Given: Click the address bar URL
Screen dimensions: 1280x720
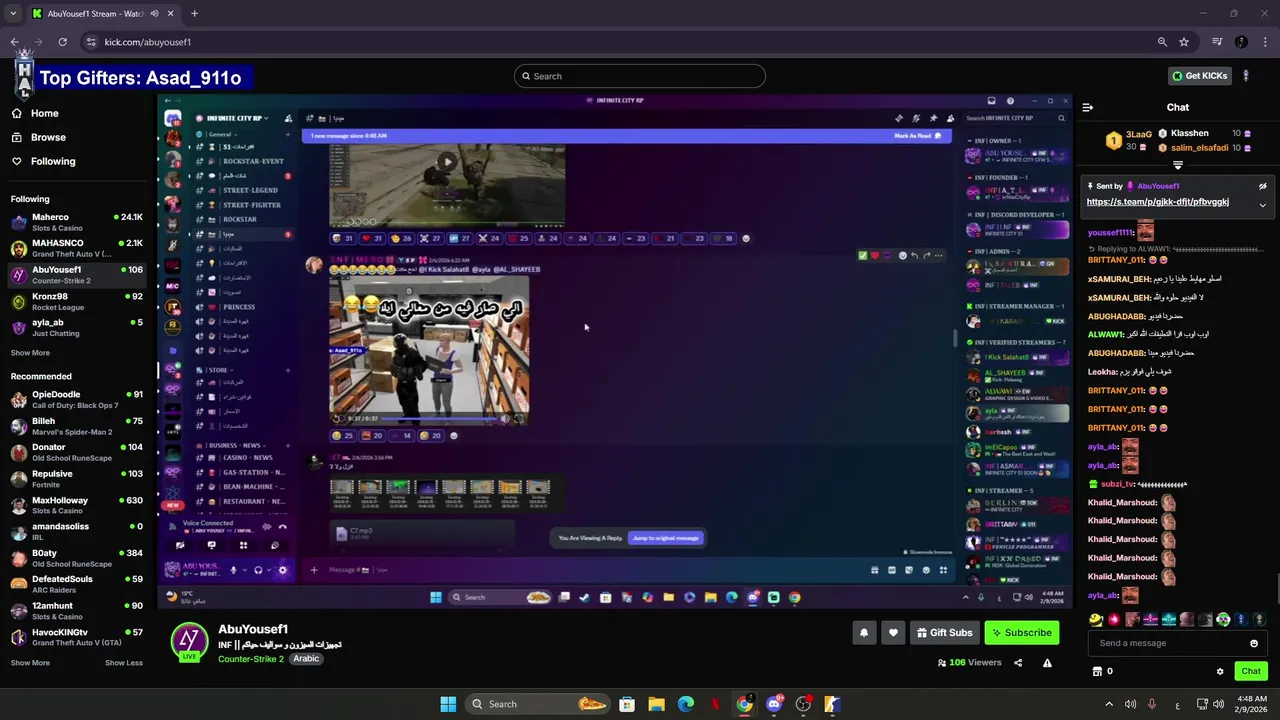Looking at the screenshot, I should tap(148, 42).
